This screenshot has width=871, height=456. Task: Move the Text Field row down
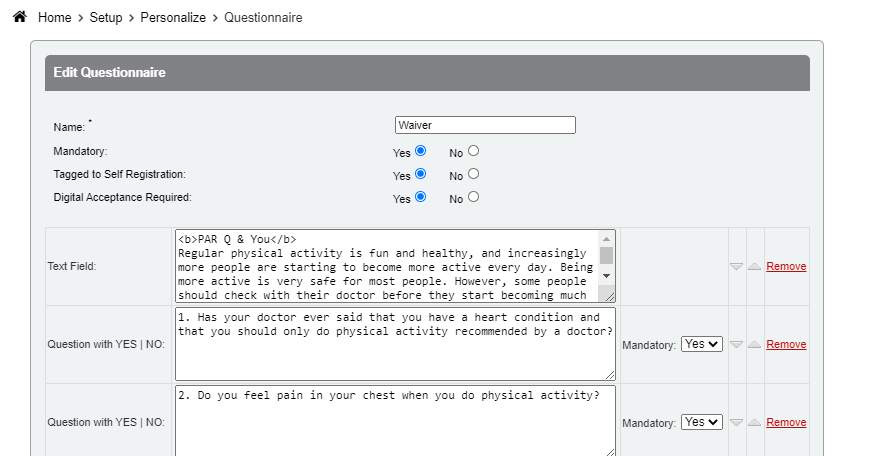click(737, 267)
